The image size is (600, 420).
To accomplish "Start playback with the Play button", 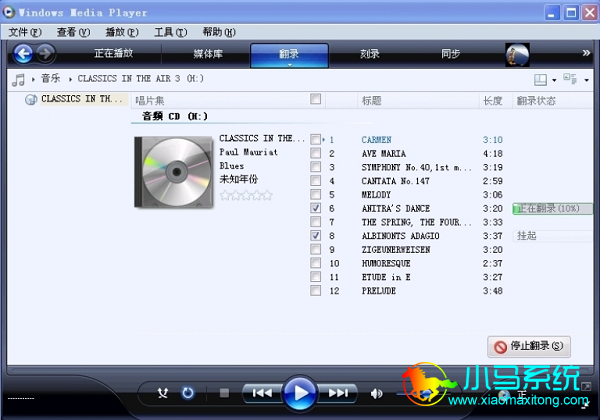I will (x=300, y=393).
